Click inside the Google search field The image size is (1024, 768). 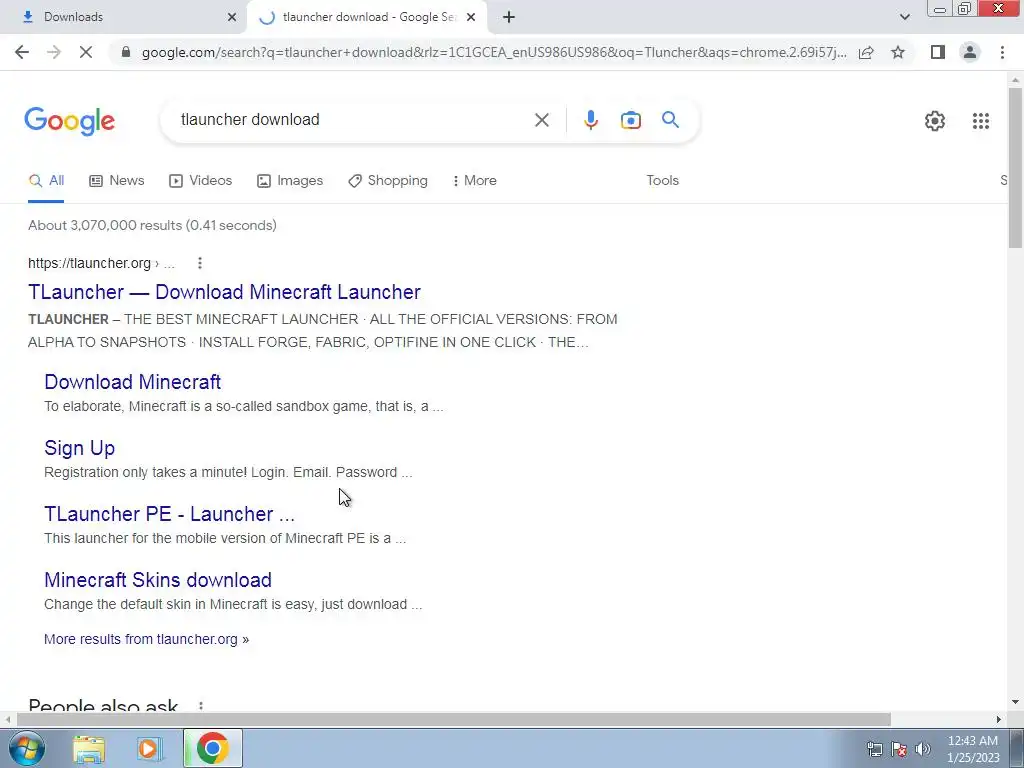[353, 120]
